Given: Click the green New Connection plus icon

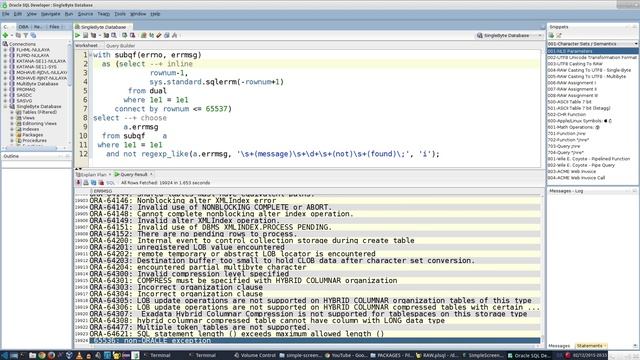Looking at the screenshot, I should 5,36.
